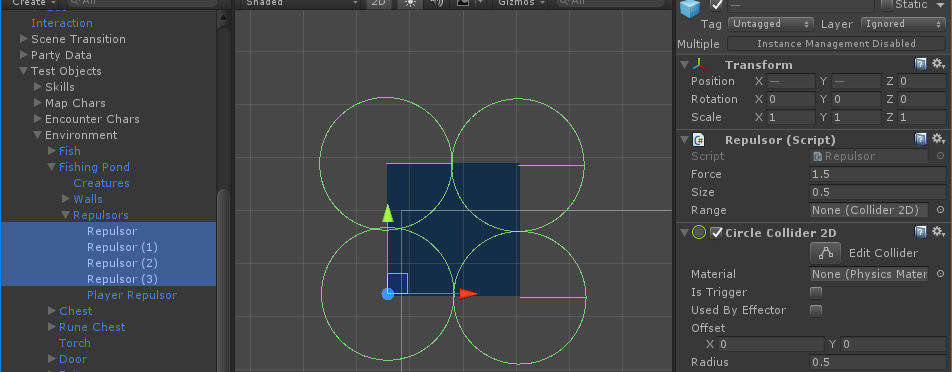The width and height of the screenshot is (952, 372).
Task: Open the Gizmos dropdown
Action: [x=521, y=3]
